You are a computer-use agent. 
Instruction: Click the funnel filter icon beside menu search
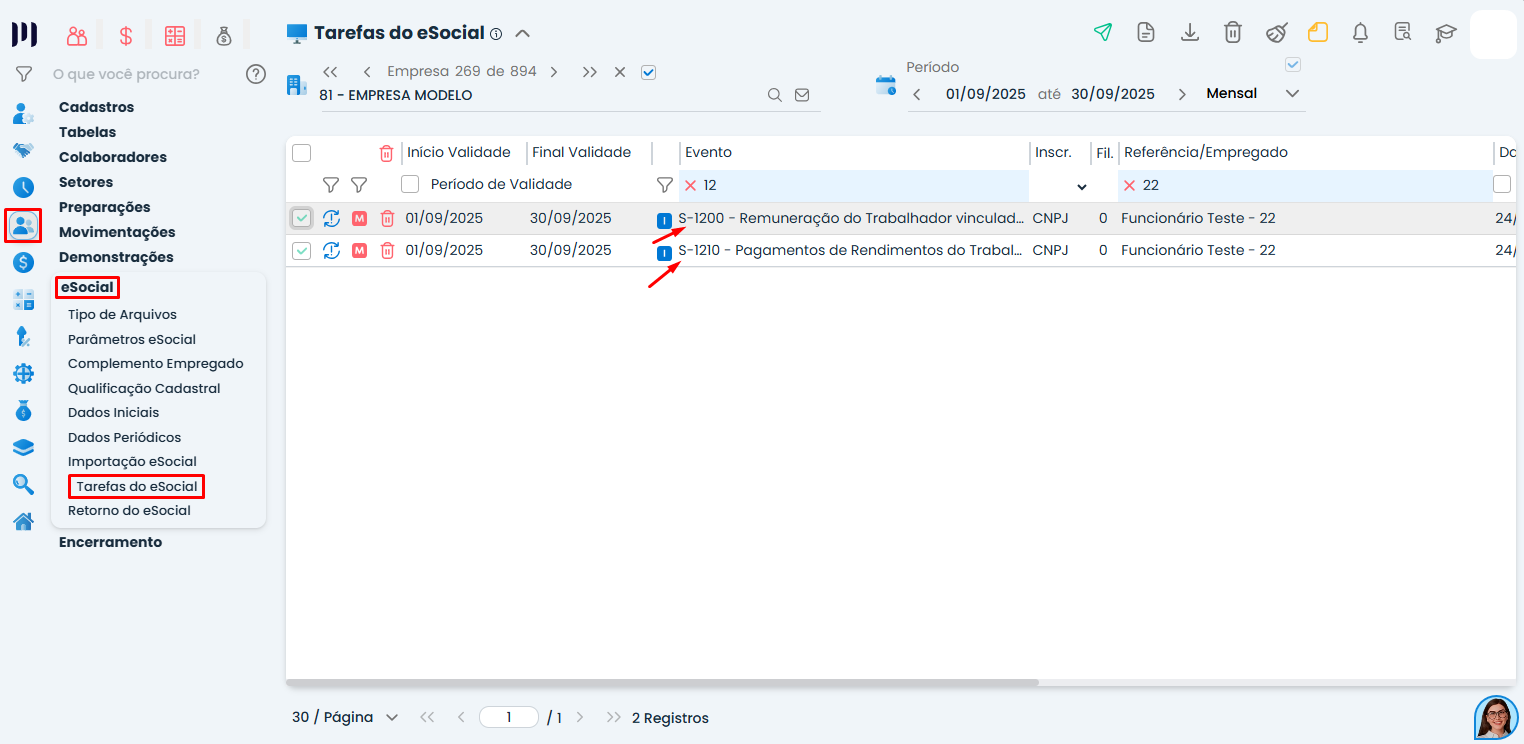point(24,74)
